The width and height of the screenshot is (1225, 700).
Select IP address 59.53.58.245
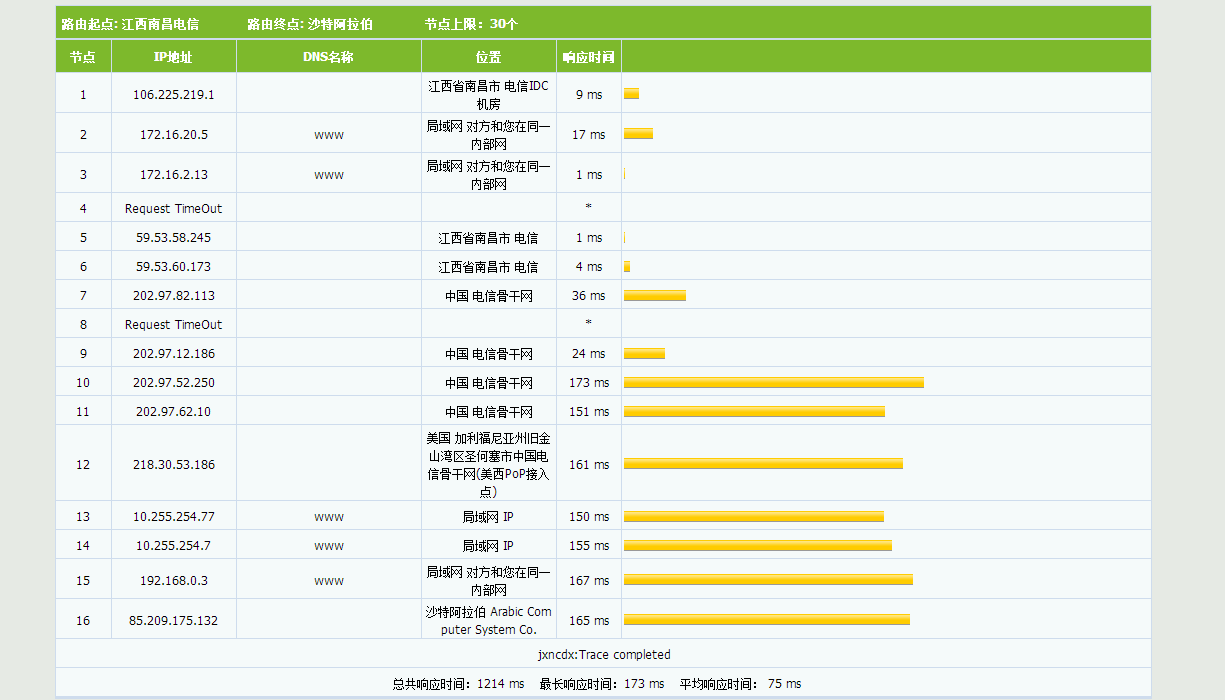tap(173, 238)
